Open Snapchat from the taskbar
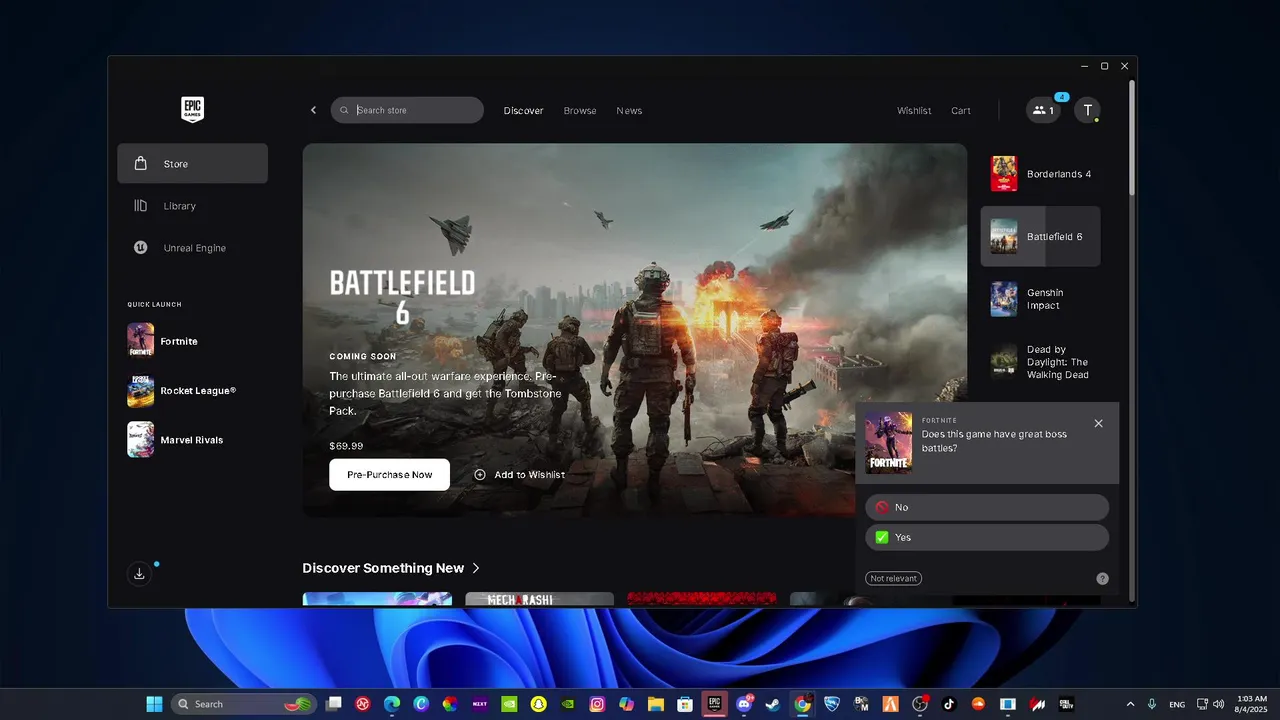Viewport: 1280px width, 720px height. [x=539, y=704]
